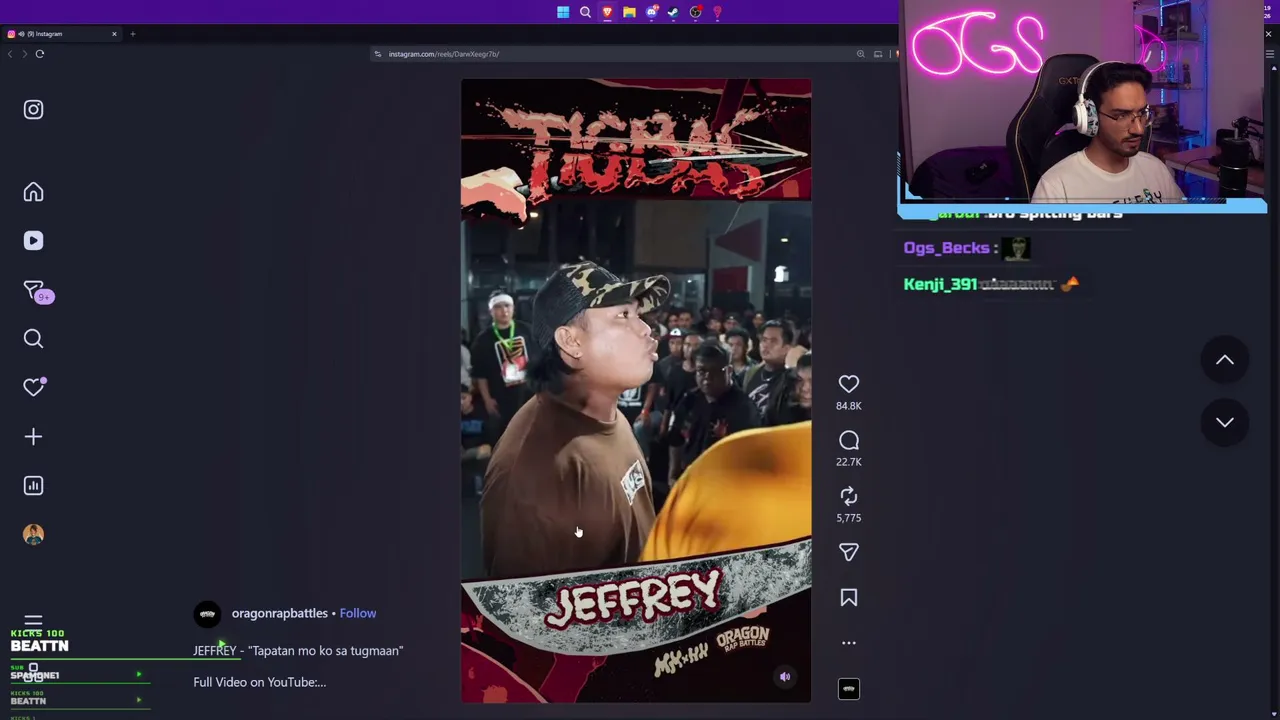Switch to Brave browser in taskbar
The width and height of the screenshot is (1280, 720).
(607, 12)
